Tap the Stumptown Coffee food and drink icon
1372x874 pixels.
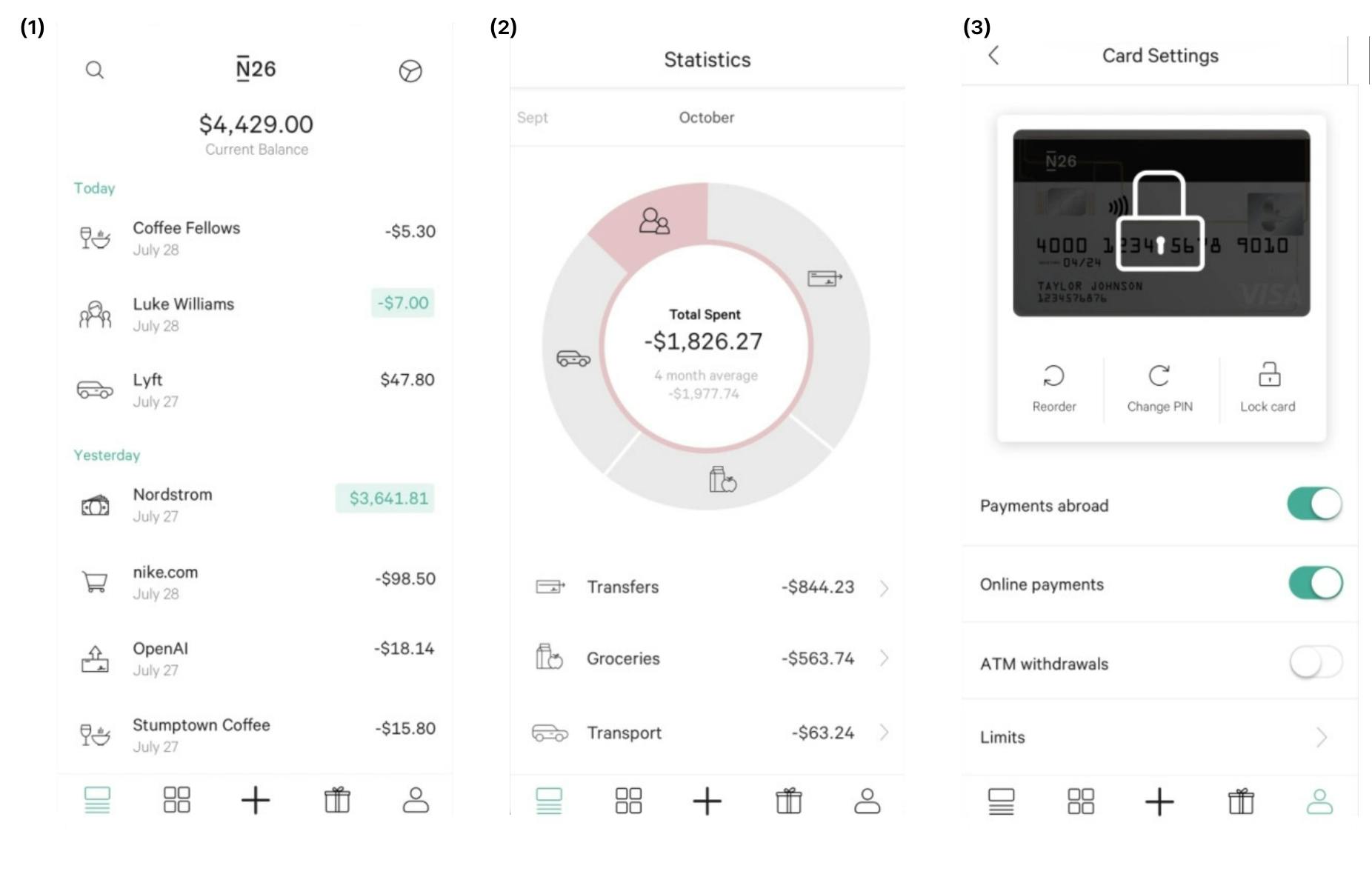click(x=95, y=735)
